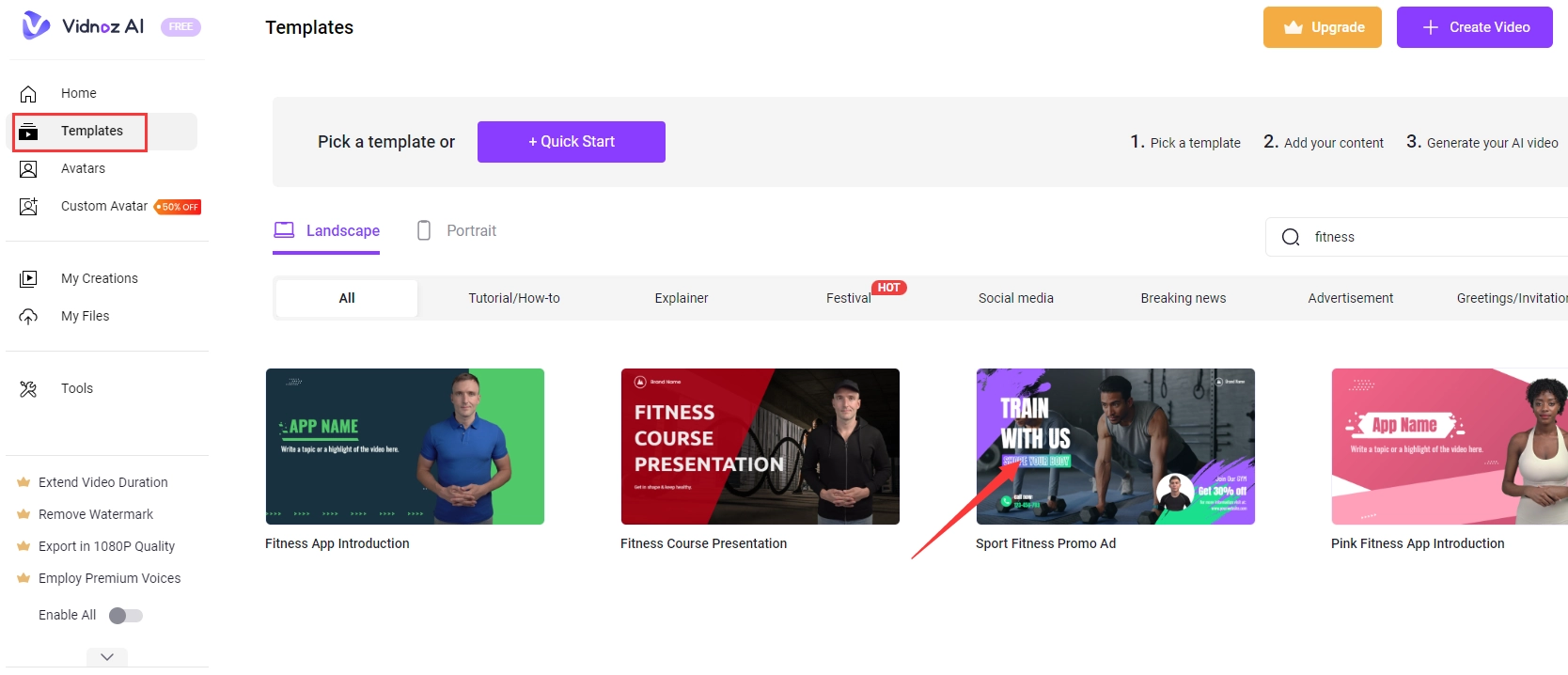
Task: Open Home via house icon
Action: [28, 94]
